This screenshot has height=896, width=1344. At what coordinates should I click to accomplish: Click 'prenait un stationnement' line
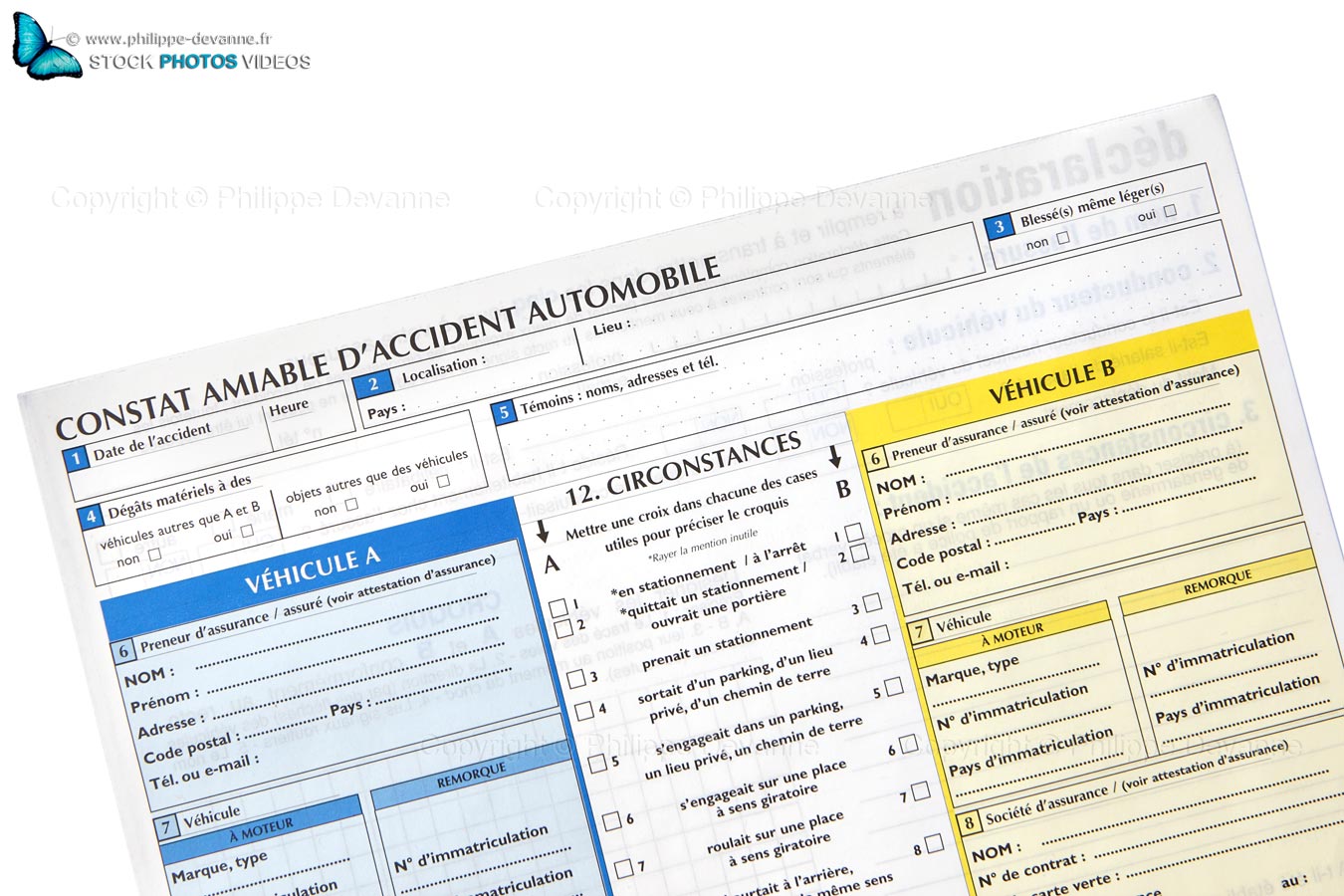coord(728,646)
